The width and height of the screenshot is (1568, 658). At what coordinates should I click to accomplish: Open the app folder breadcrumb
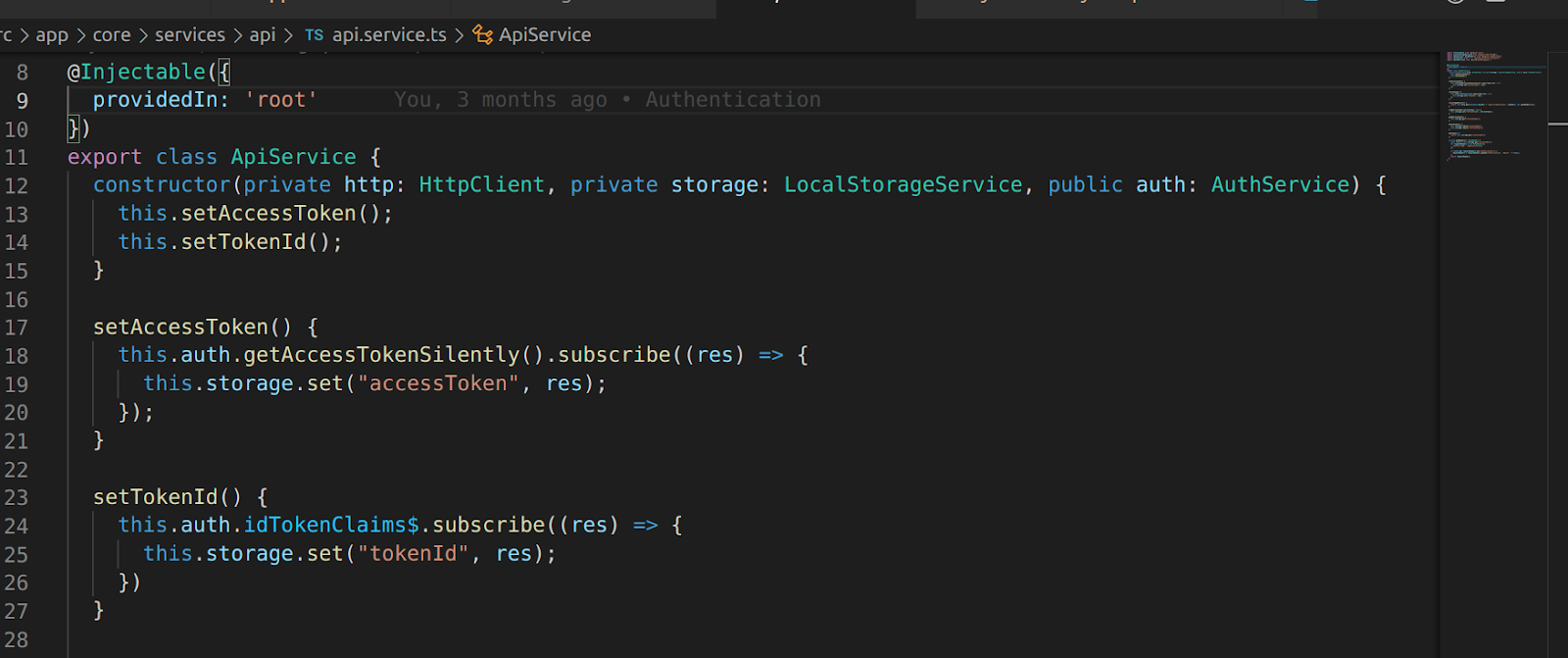pos(52,35)
